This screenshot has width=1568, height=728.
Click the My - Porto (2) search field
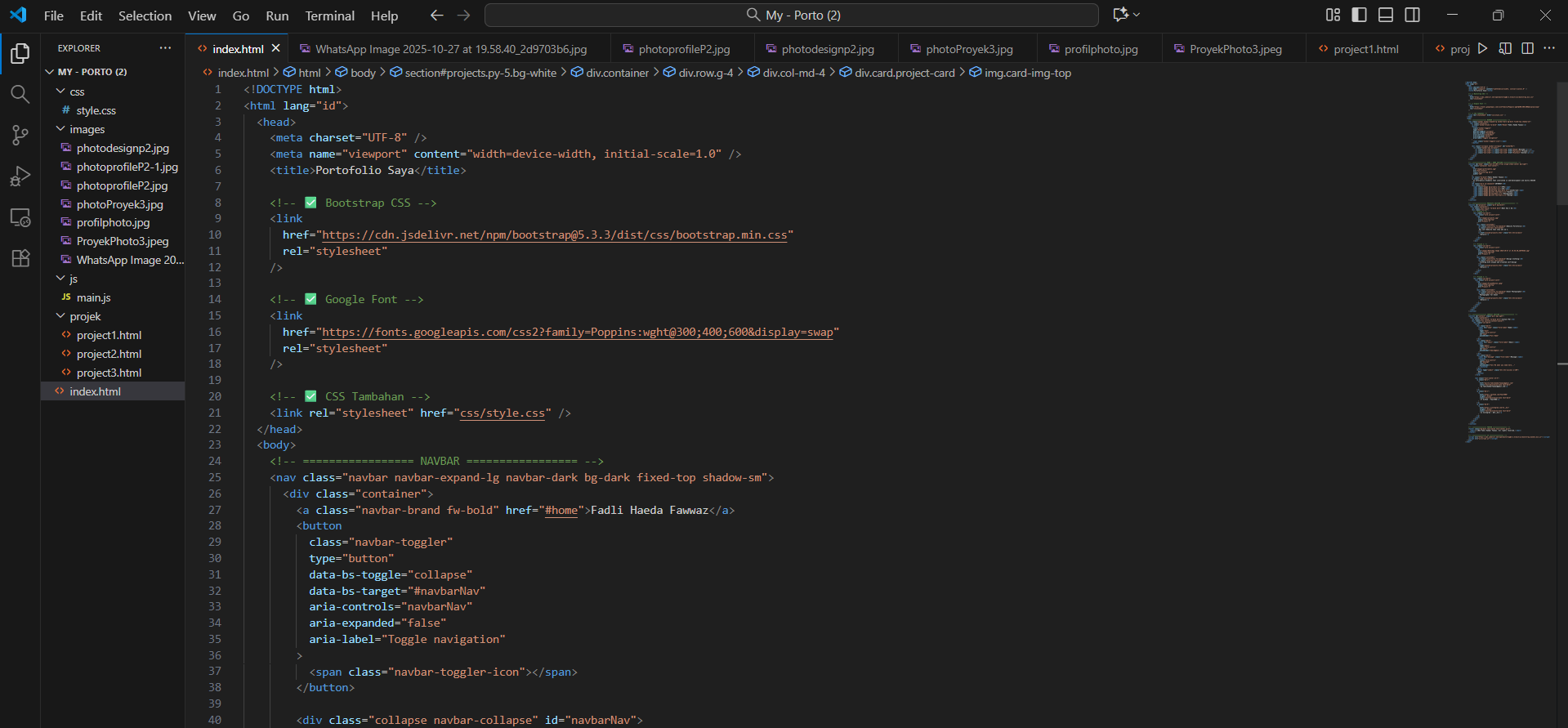[791, 15]
